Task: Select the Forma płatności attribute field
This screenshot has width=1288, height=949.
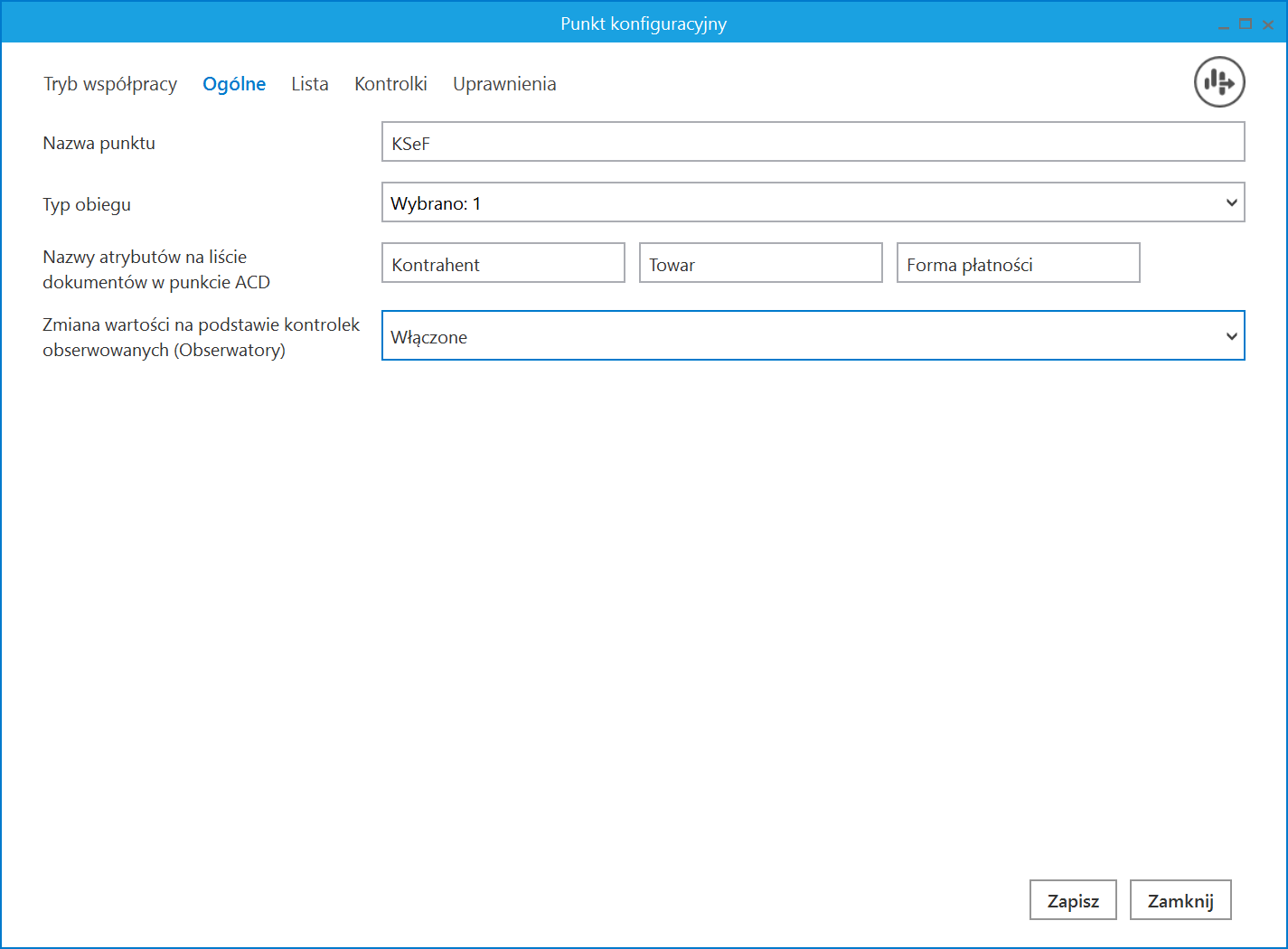Action: pyautogui.click(x=1018, y=263)
